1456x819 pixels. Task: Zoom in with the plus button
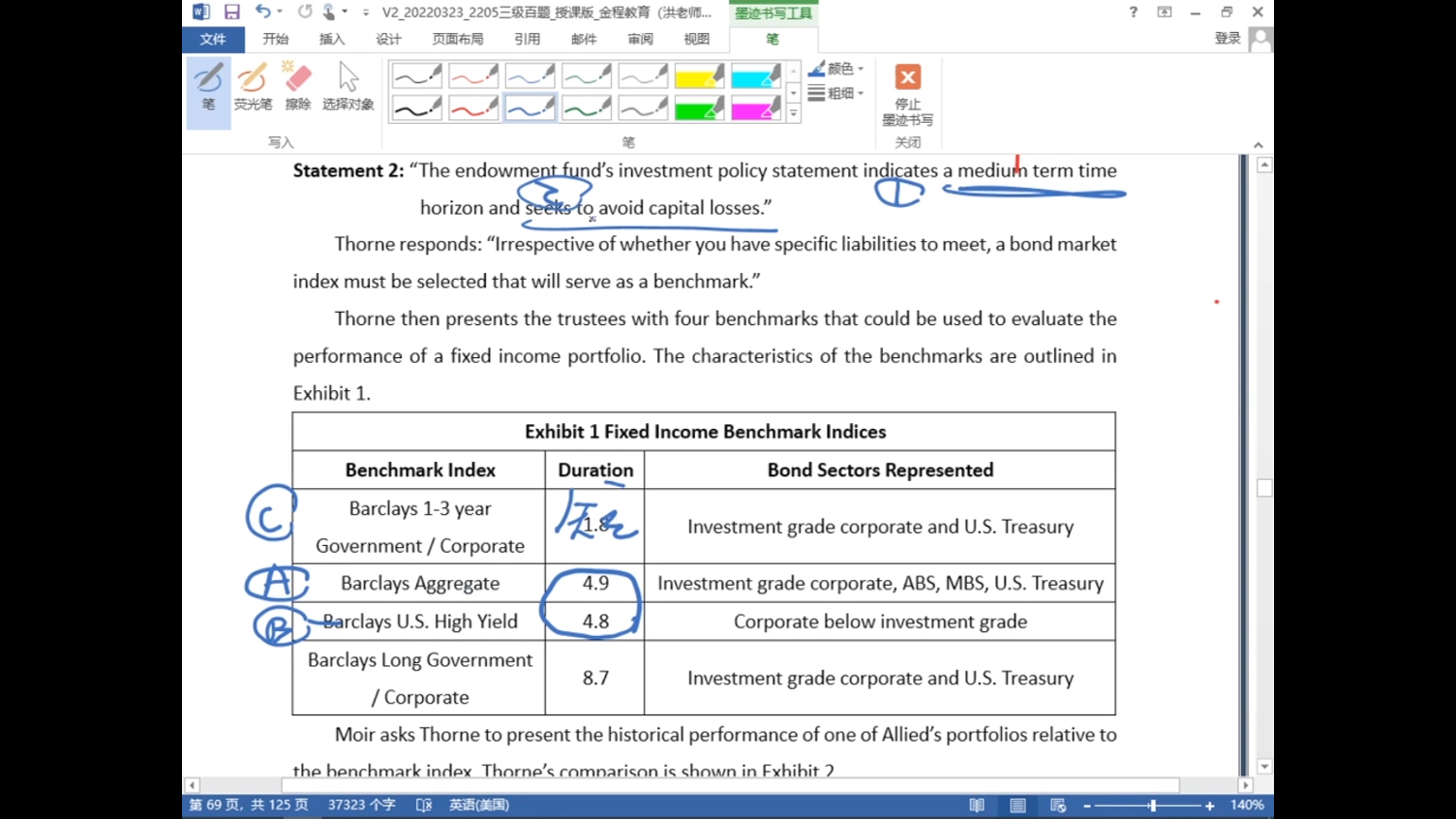pyautogui.click(x=1209, y=805)
